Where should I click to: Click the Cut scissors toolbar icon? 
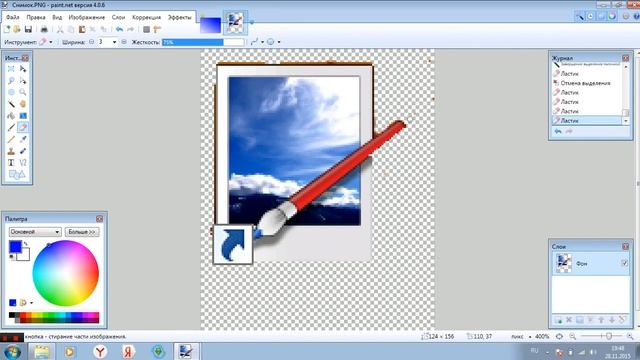(60, 29)
